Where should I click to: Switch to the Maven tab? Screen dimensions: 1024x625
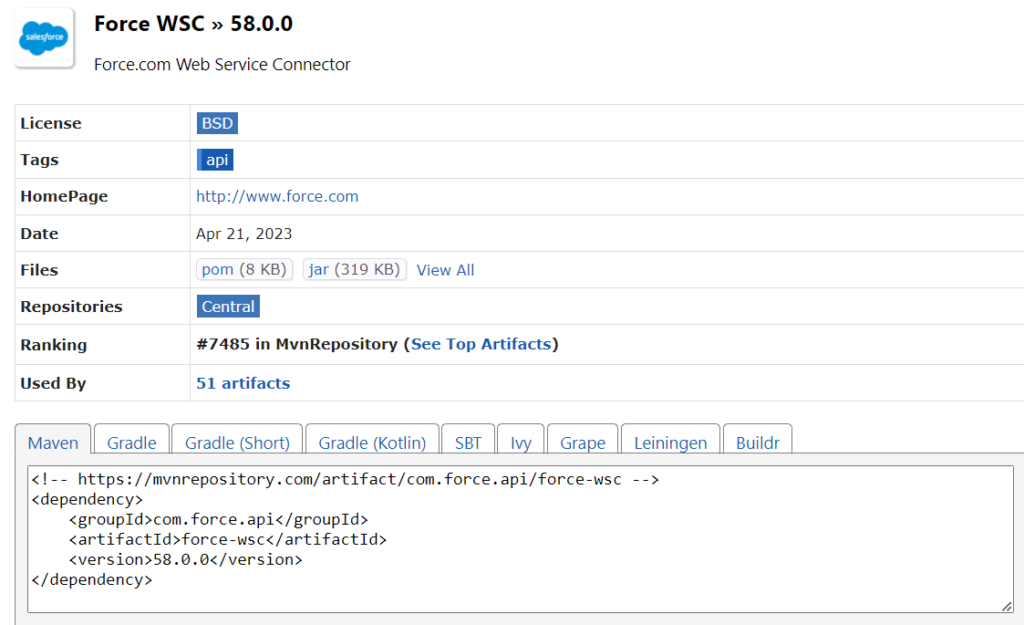pos(53,440)
